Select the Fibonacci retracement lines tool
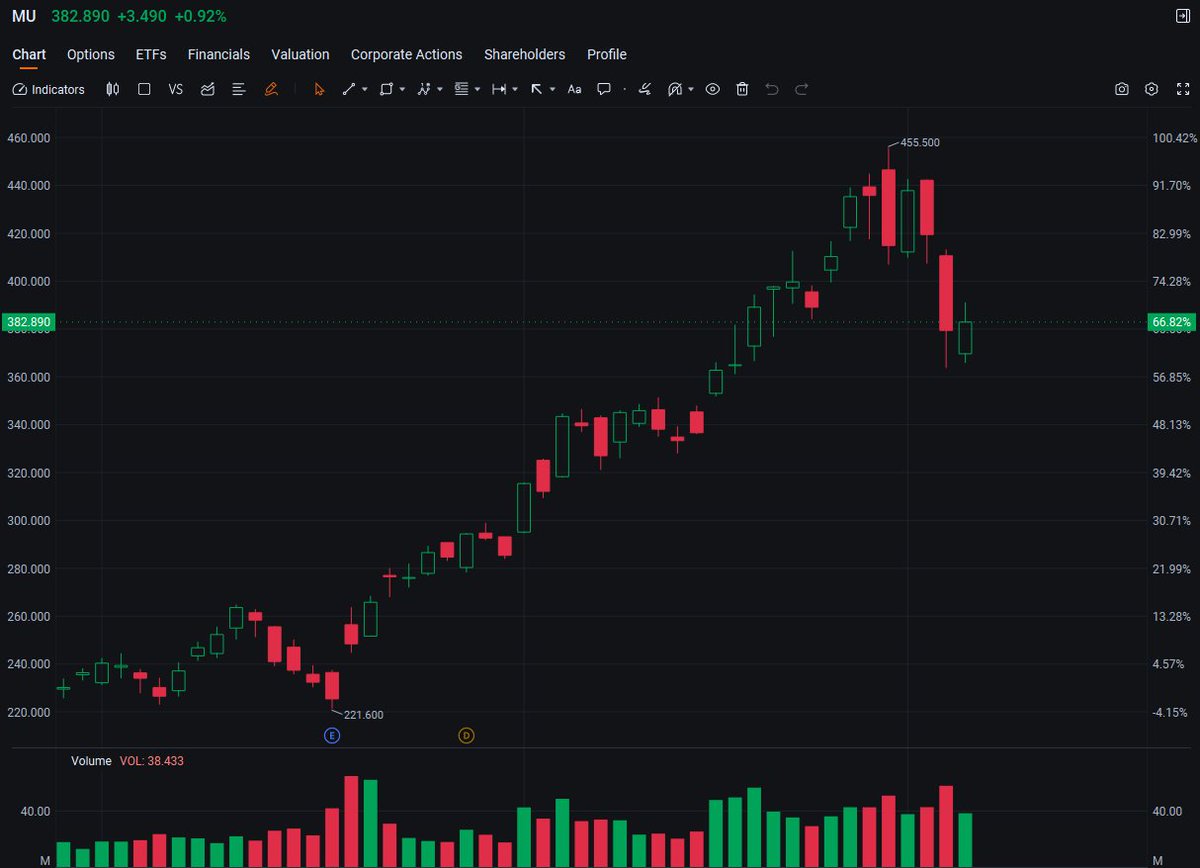The width and height of the screenshot is (1200, 868). point(462,89)
